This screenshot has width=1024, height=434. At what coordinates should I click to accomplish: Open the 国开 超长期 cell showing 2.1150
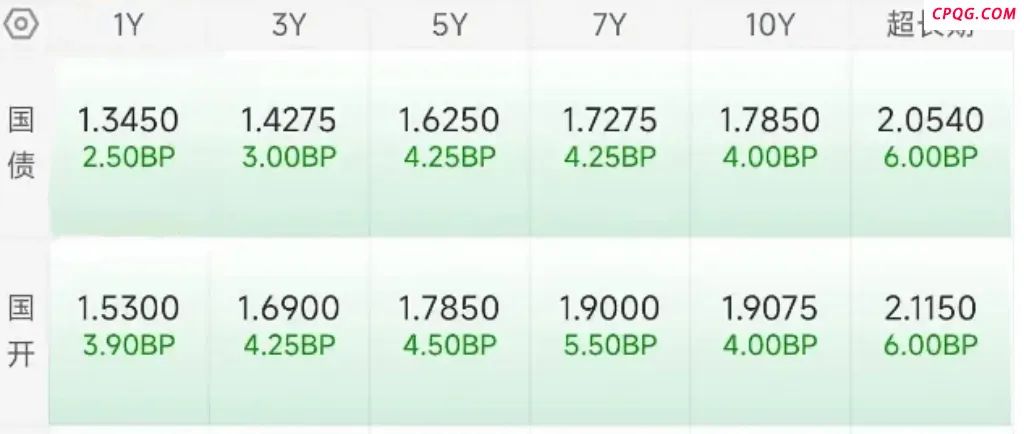(x=931, y=332)
